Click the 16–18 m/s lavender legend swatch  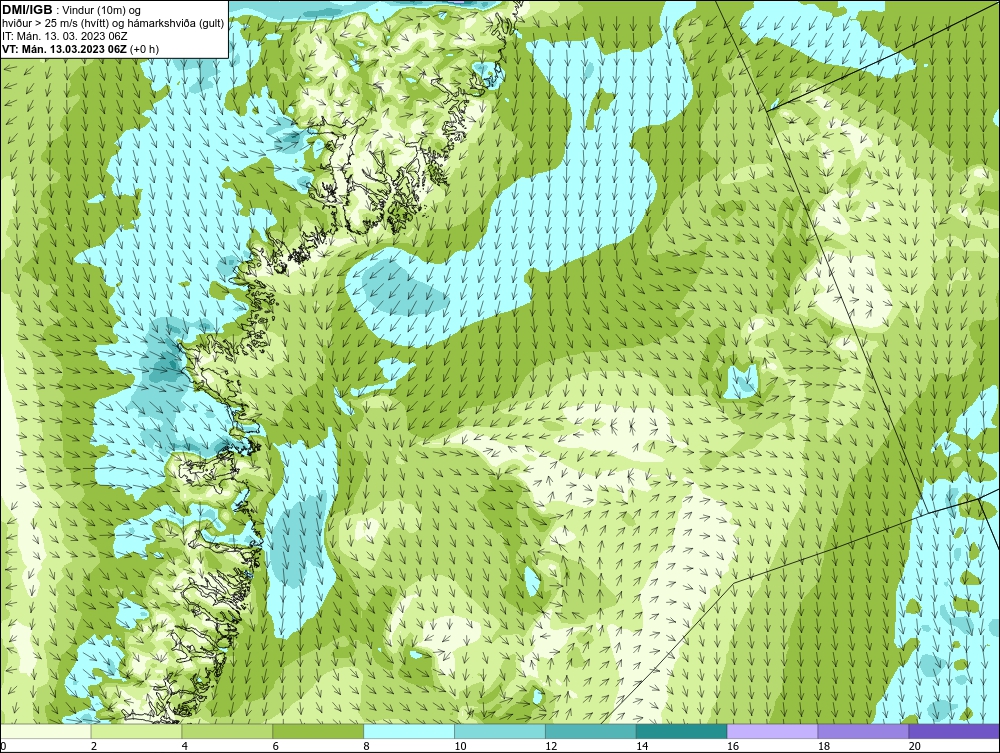[772, 731]
